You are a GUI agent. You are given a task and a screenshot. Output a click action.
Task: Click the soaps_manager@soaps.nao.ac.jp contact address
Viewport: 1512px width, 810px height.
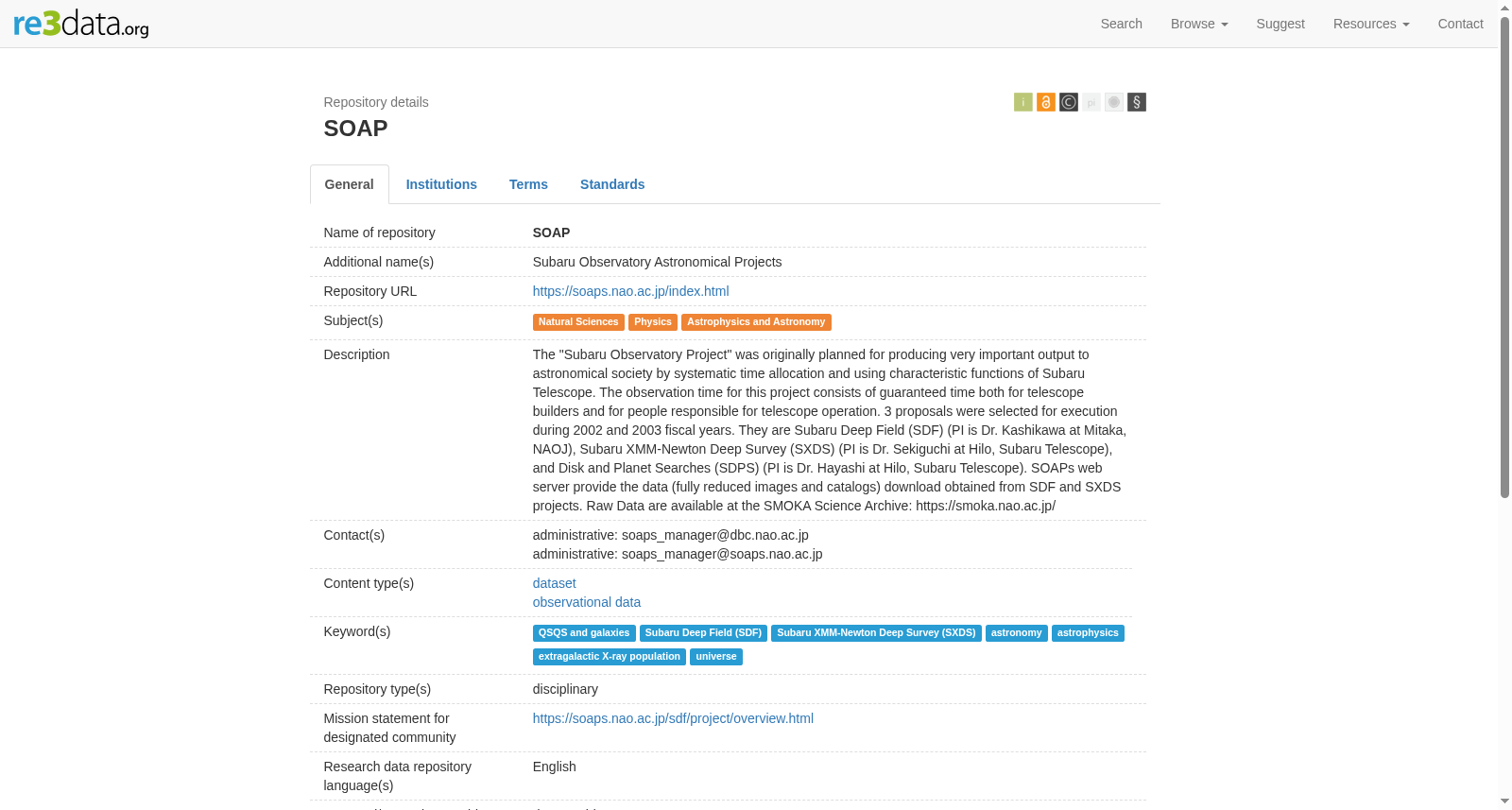(x=722, y=554)
